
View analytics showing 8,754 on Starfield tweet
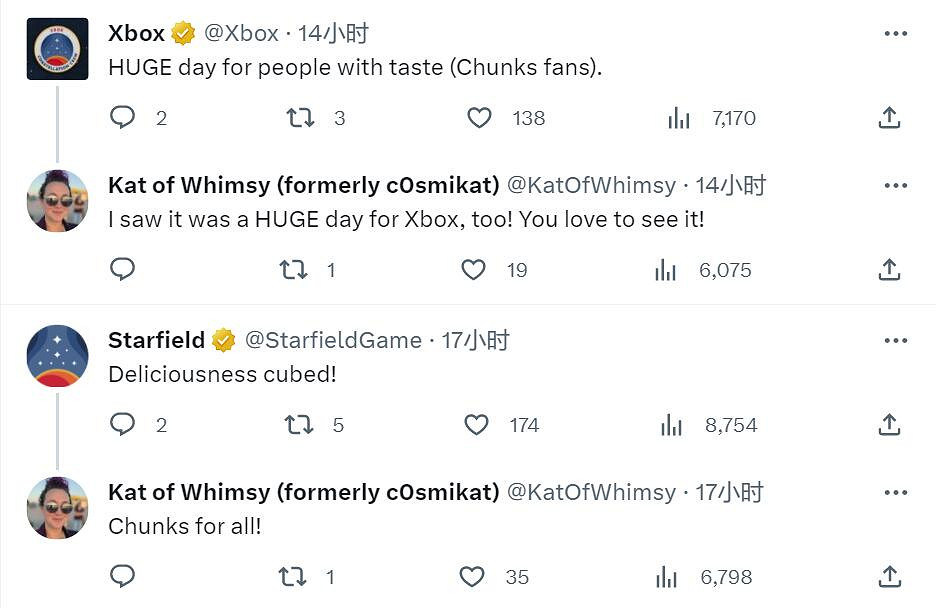(x=672, y=425)
